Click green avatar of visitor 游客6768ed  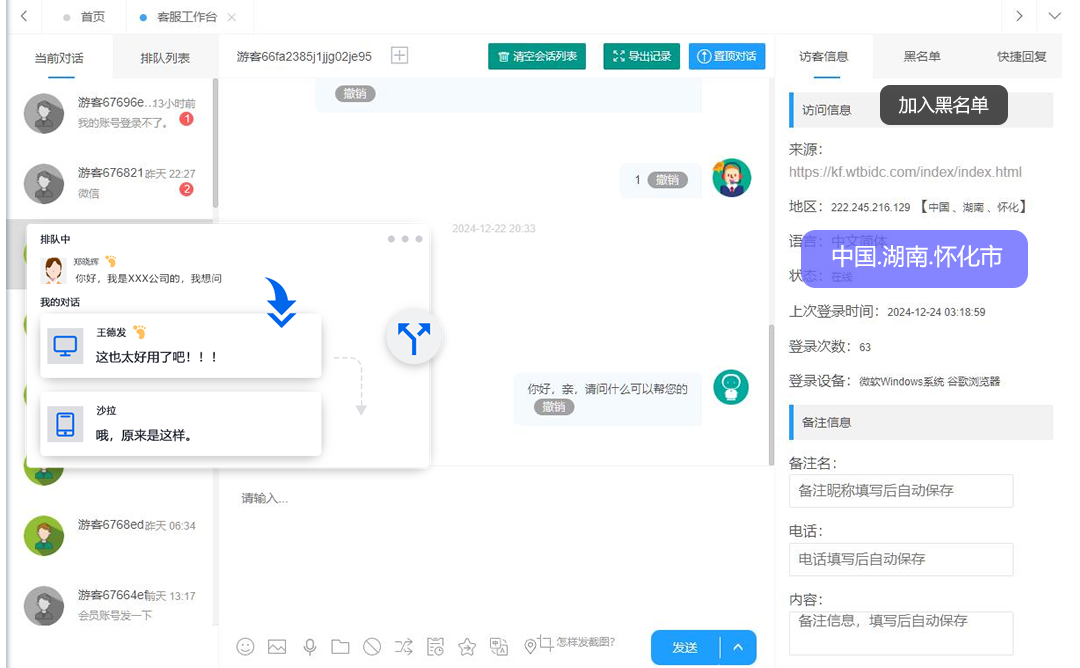click(44, 536)
